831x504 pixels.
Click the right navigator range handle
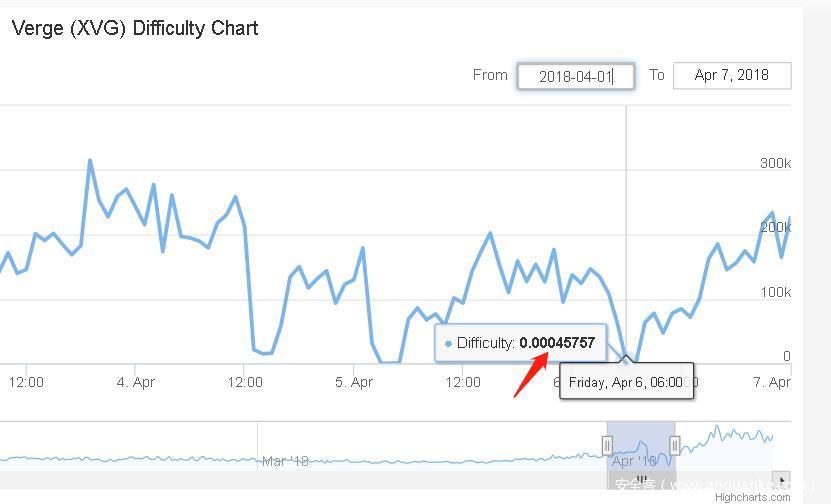pyautogui.click(x=675, y=446)
